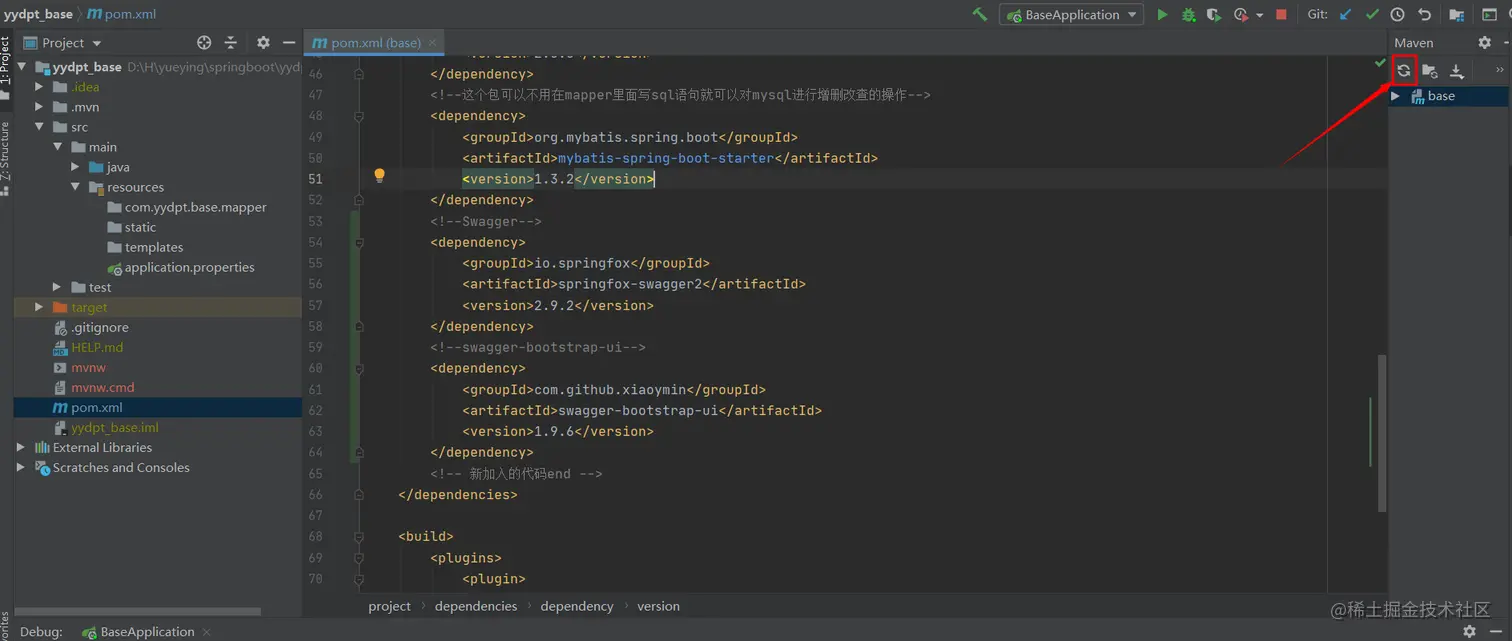Start debugging with the bug icon
This screenshot has width=1512, height=641.
tap(1188, 15)
